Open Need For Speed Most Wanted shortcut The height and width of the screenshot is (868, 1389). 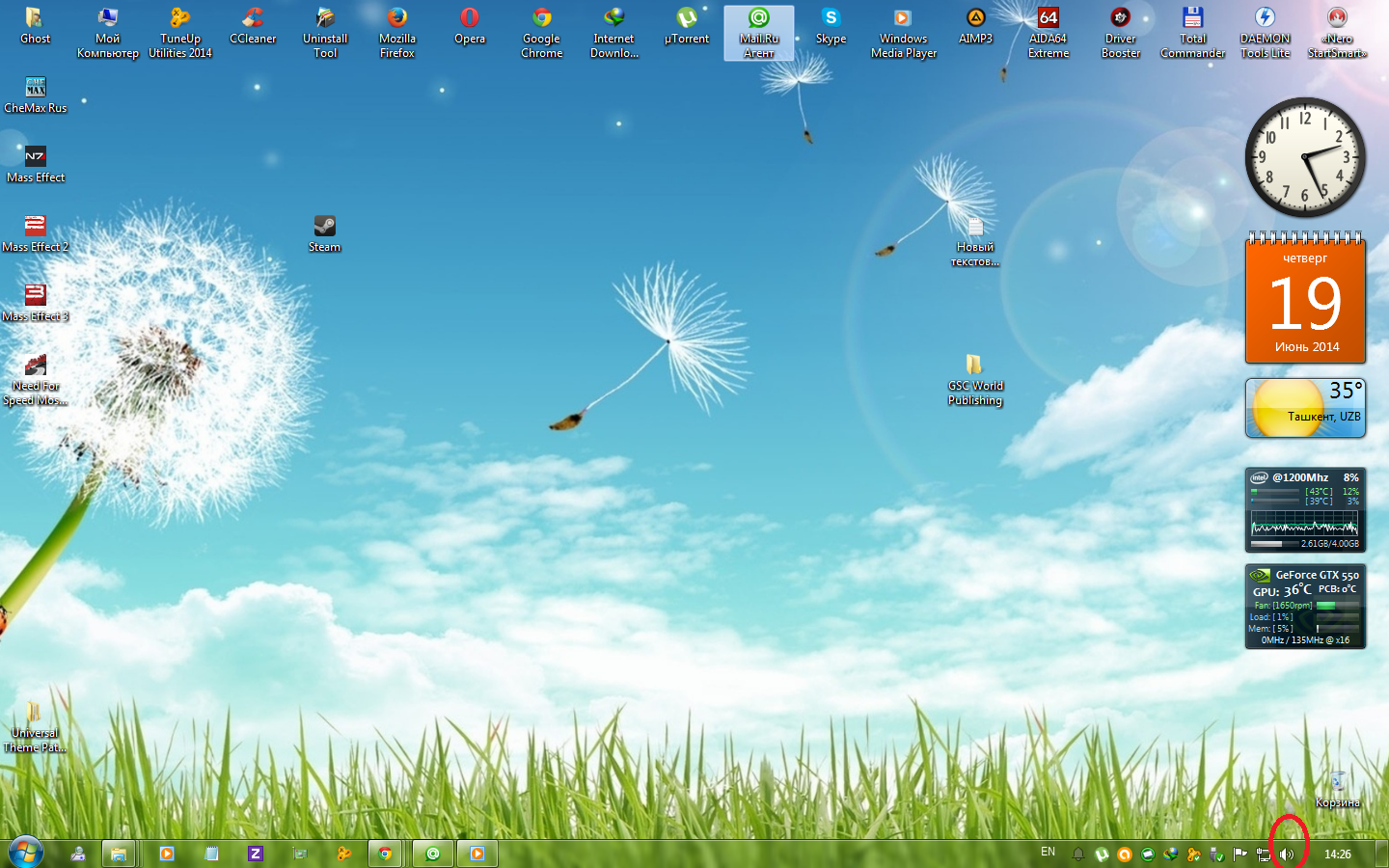pos(36,380)
